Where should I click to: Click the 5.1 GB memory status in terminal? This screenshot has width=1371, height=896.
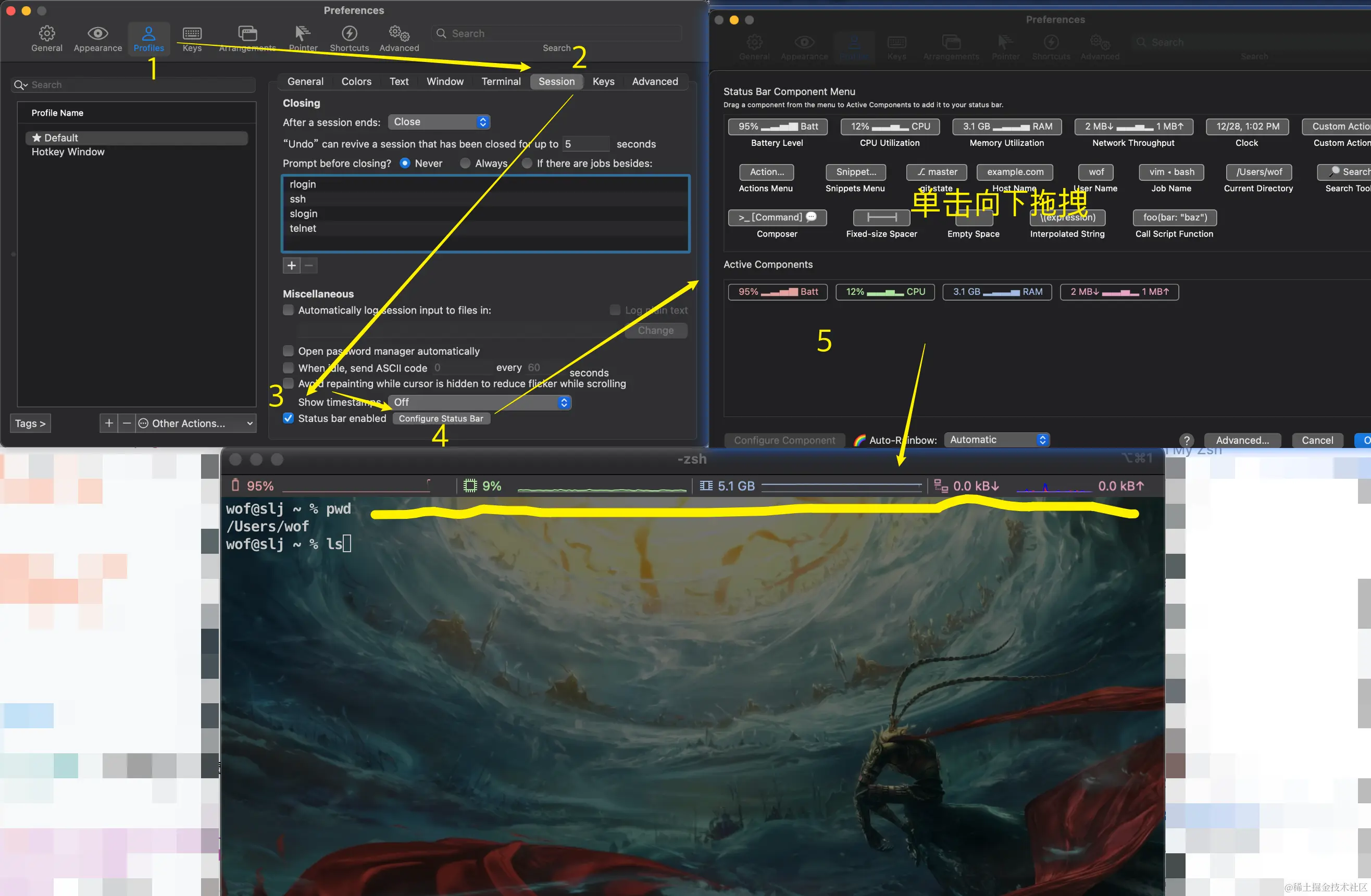pos(809,487)
